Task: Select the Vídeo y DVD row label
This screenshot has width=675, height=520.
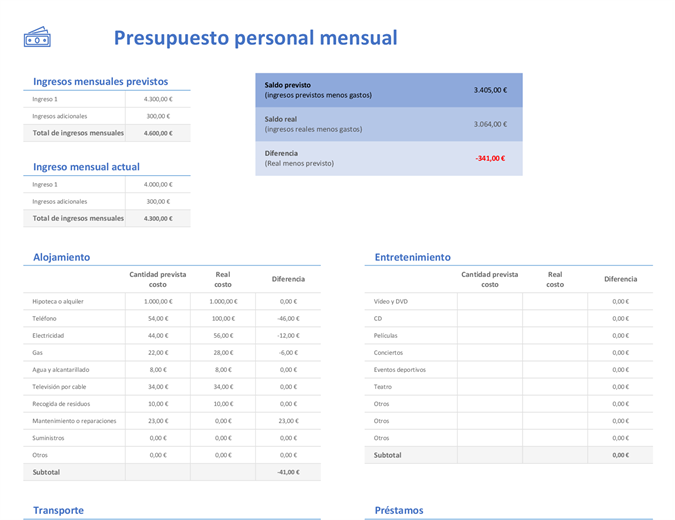Action: point(390,301)
